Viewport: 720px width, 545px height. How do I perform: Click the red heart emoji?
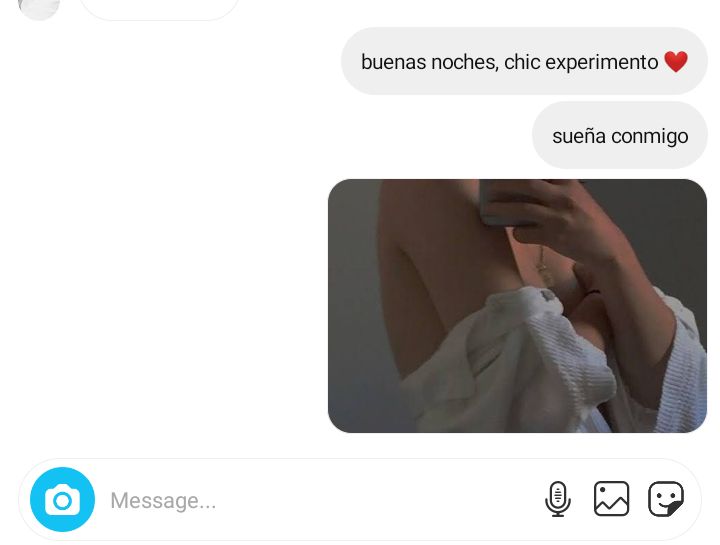[676, 62]
